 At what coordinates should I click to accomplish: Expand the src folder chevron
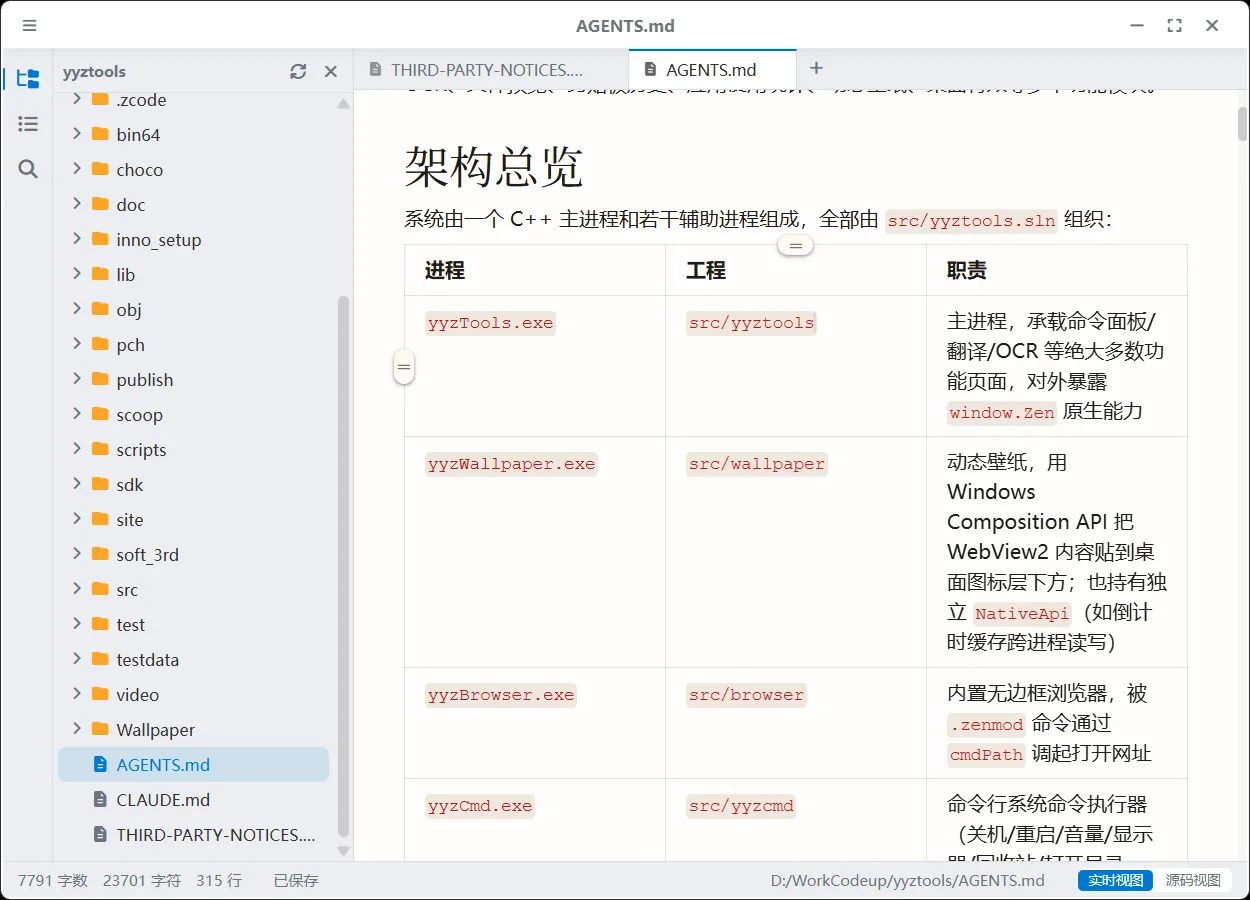tap(77, 589)
